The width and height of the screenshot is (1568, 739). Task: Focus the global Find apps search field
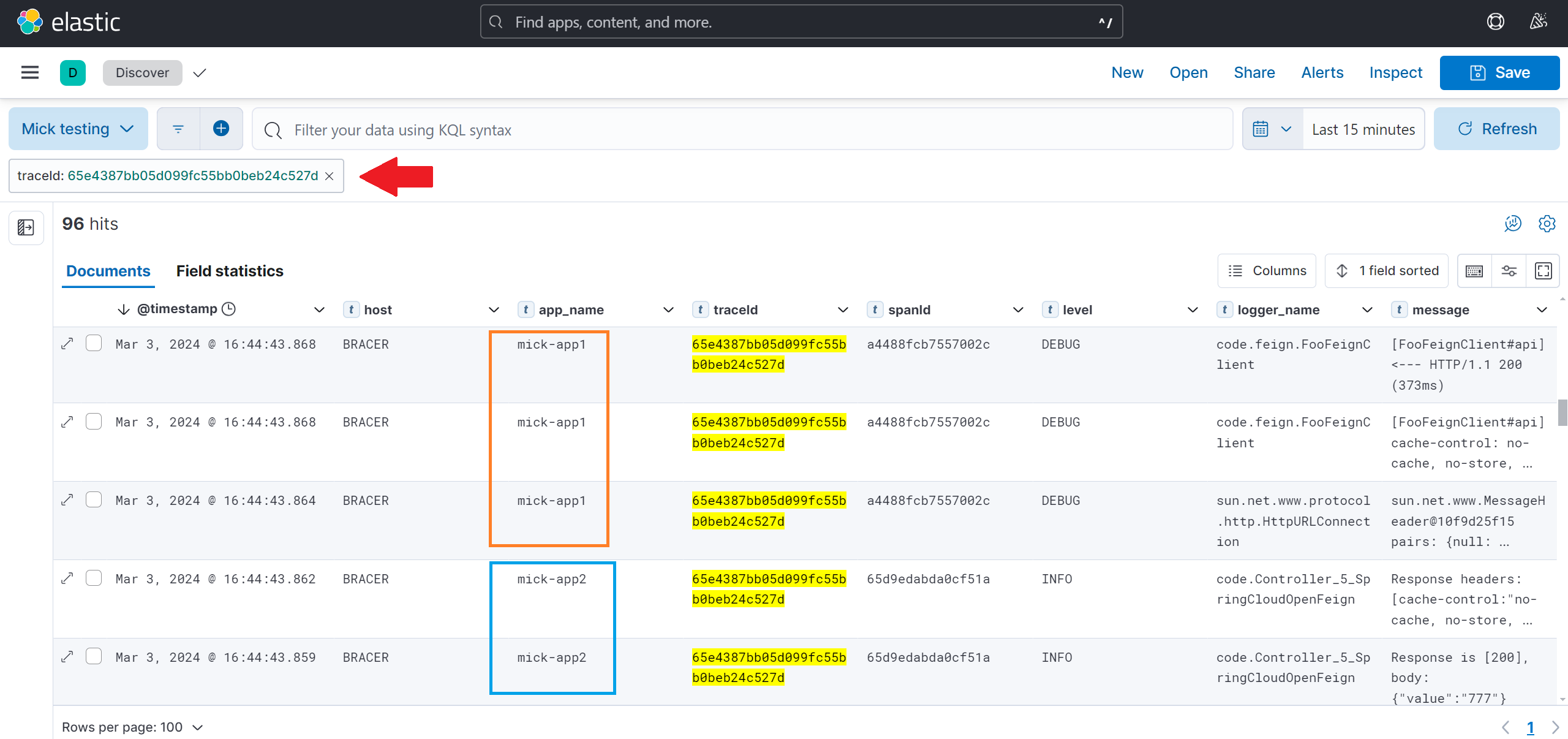pyautogui.click(x=801, y=22)
